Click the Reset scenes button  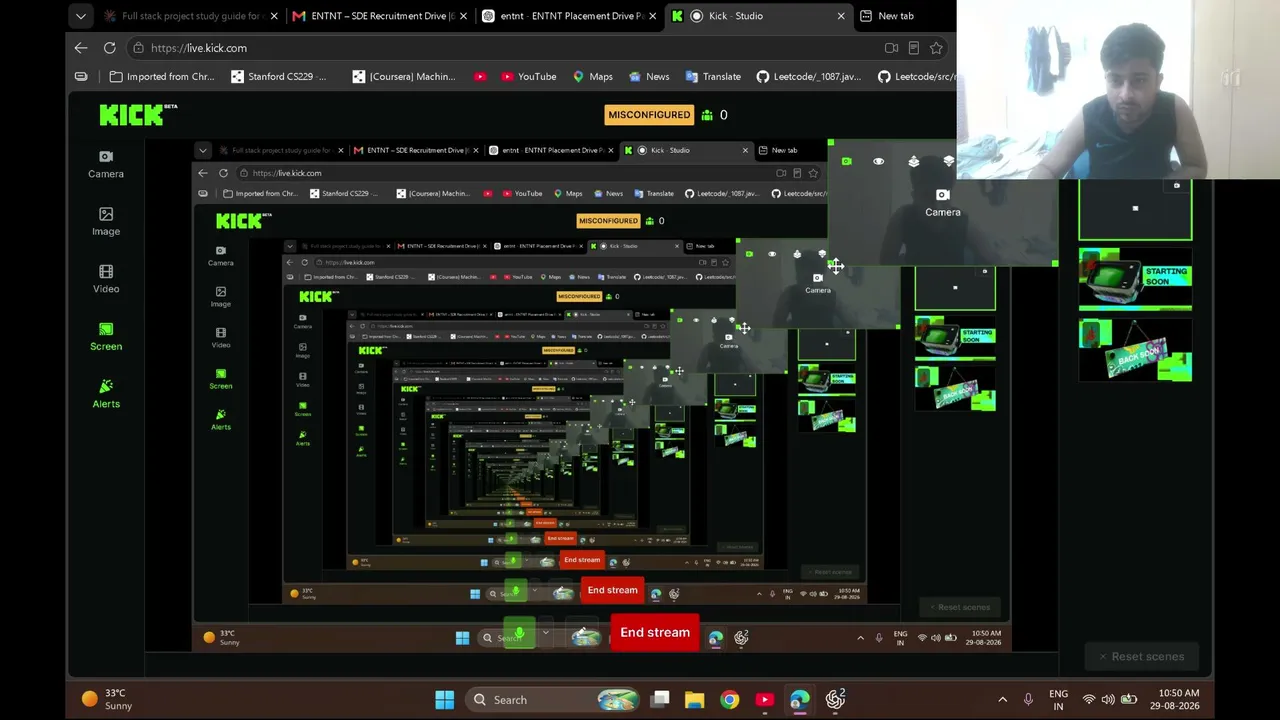pyautogui.click(x=1141, y=656)
